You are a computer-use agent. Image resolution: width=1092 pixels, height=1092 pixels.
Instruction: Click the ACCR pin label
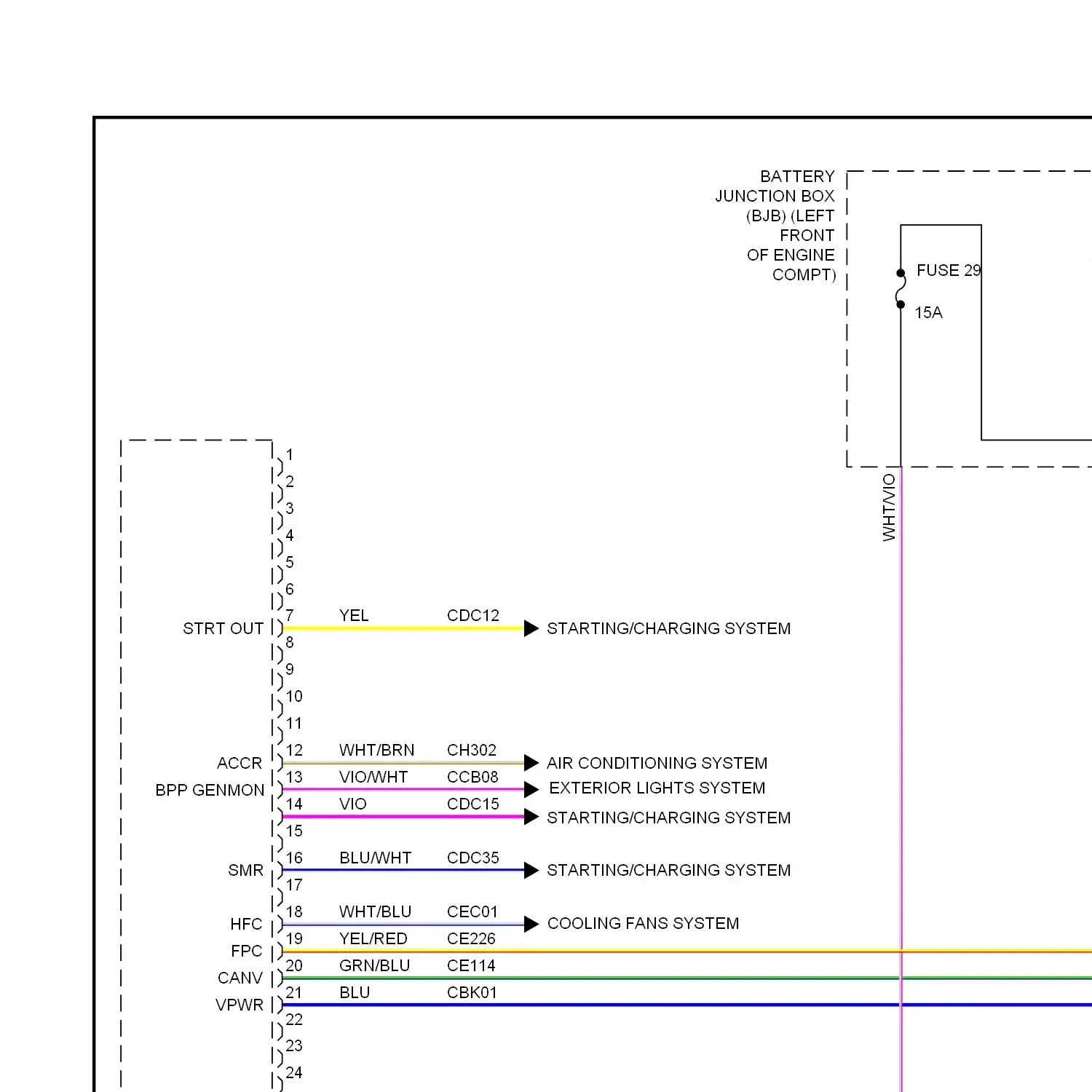tap(240, 763)
